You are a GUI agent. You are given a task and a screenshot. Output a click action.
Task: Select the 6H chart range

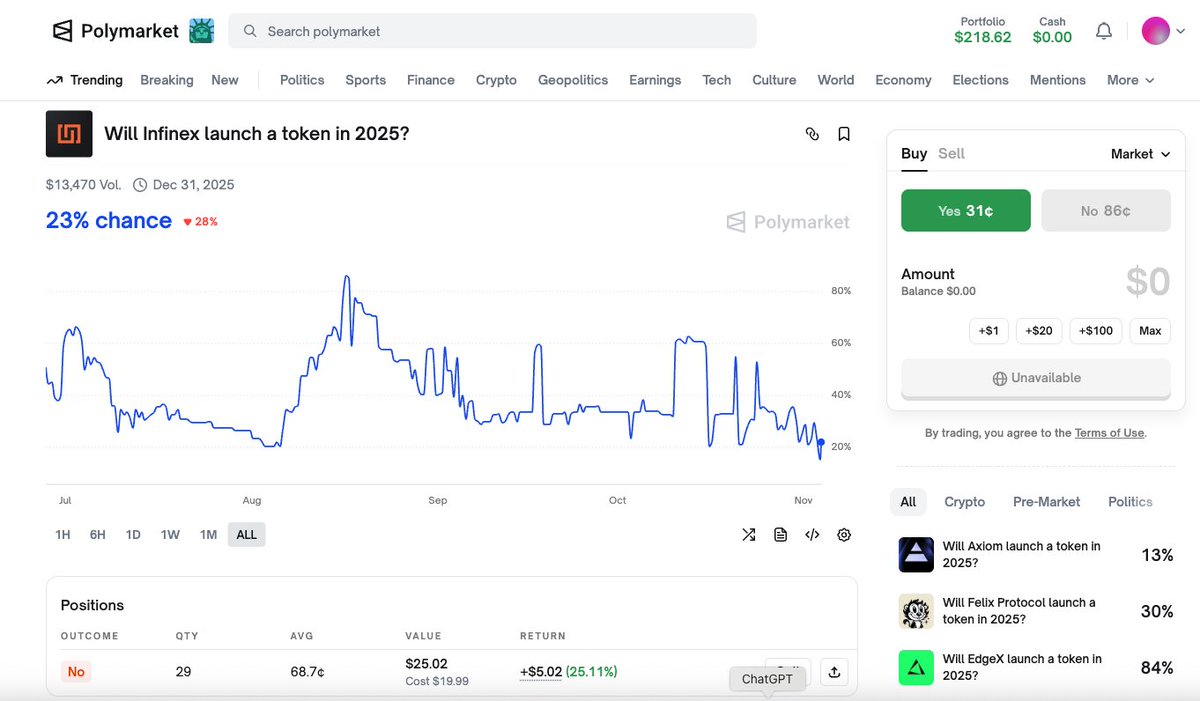(97, 535)
